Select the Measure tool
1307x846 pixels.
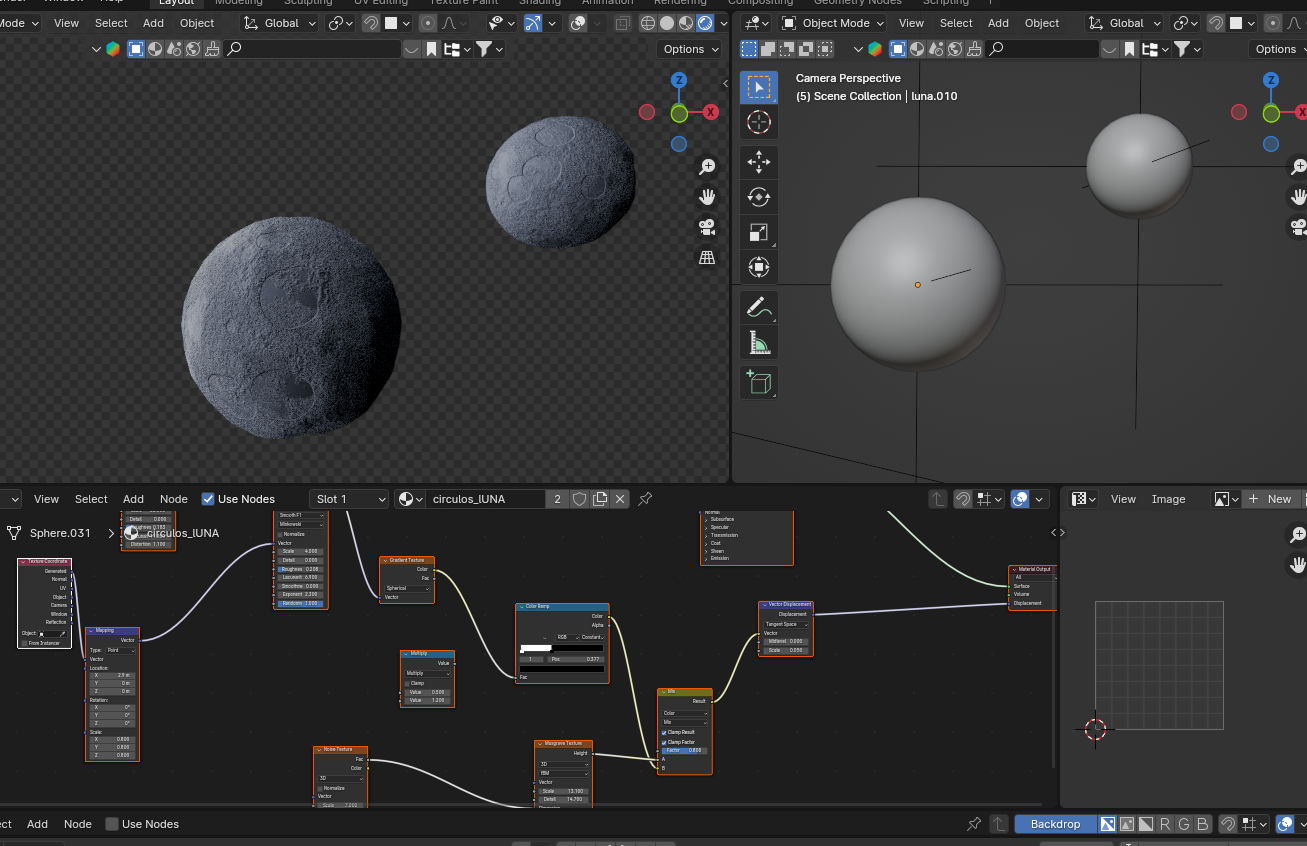[759, 343]
